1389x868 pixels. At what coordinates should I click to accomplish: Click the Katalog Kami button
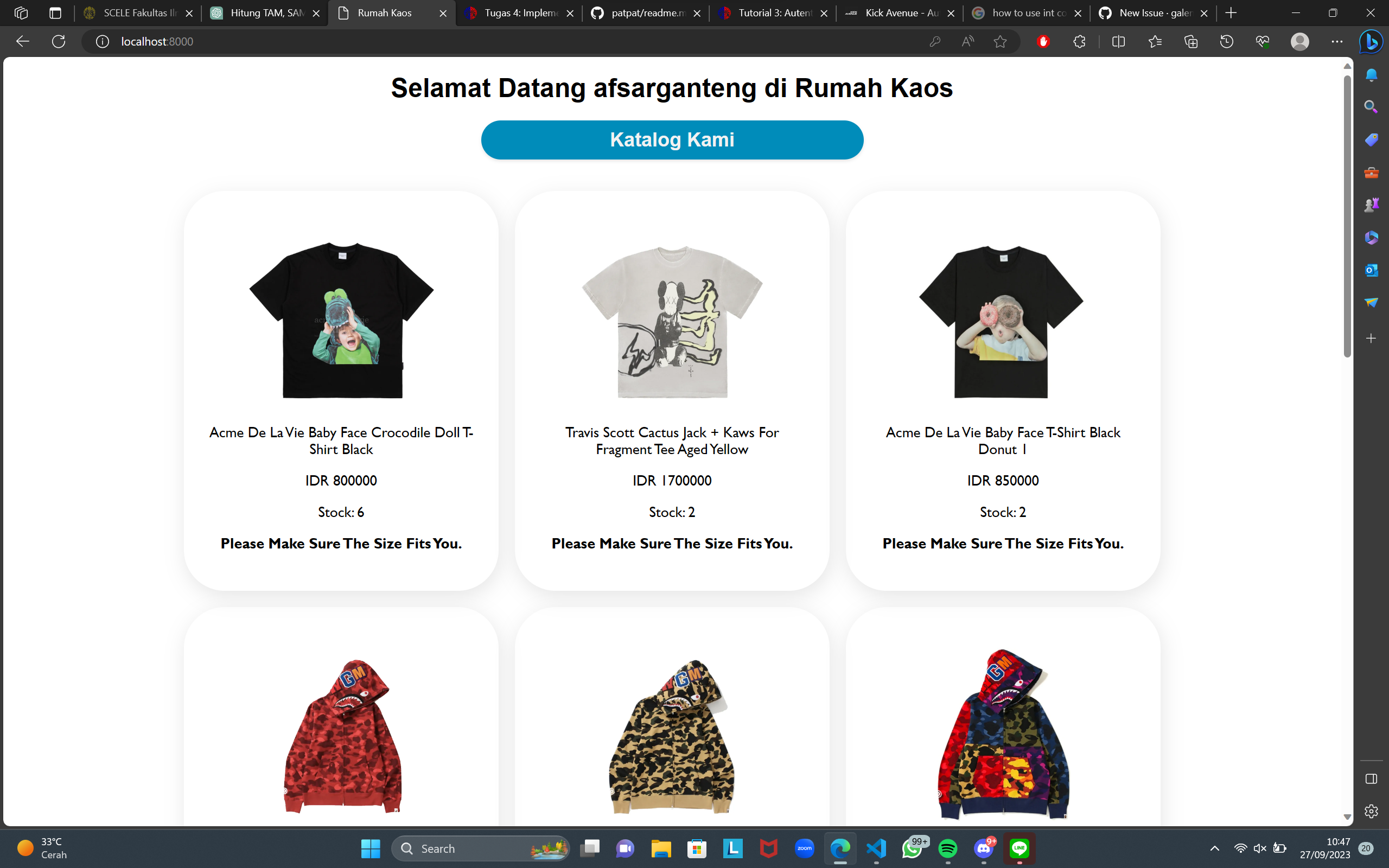[x=672, y=139]
